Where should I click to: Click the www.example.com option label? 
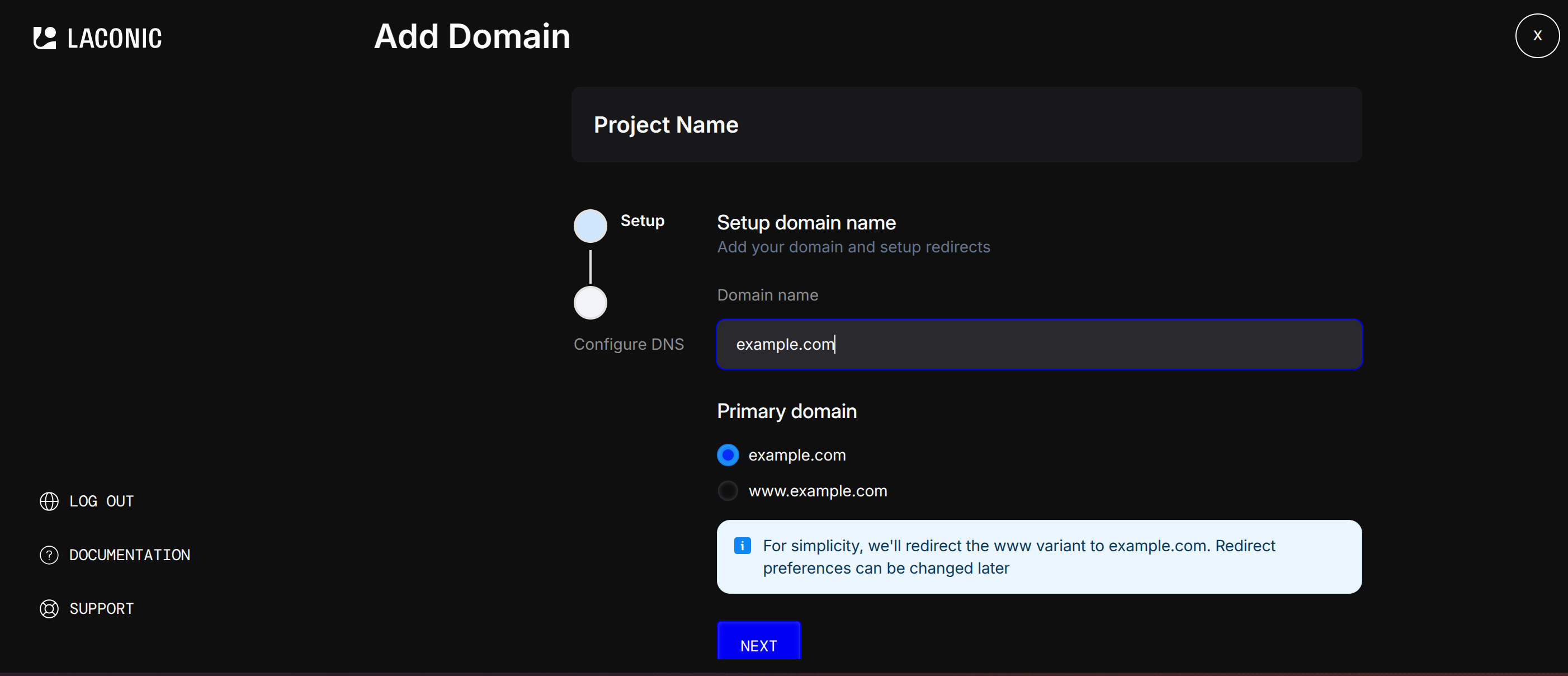(818, 491)
